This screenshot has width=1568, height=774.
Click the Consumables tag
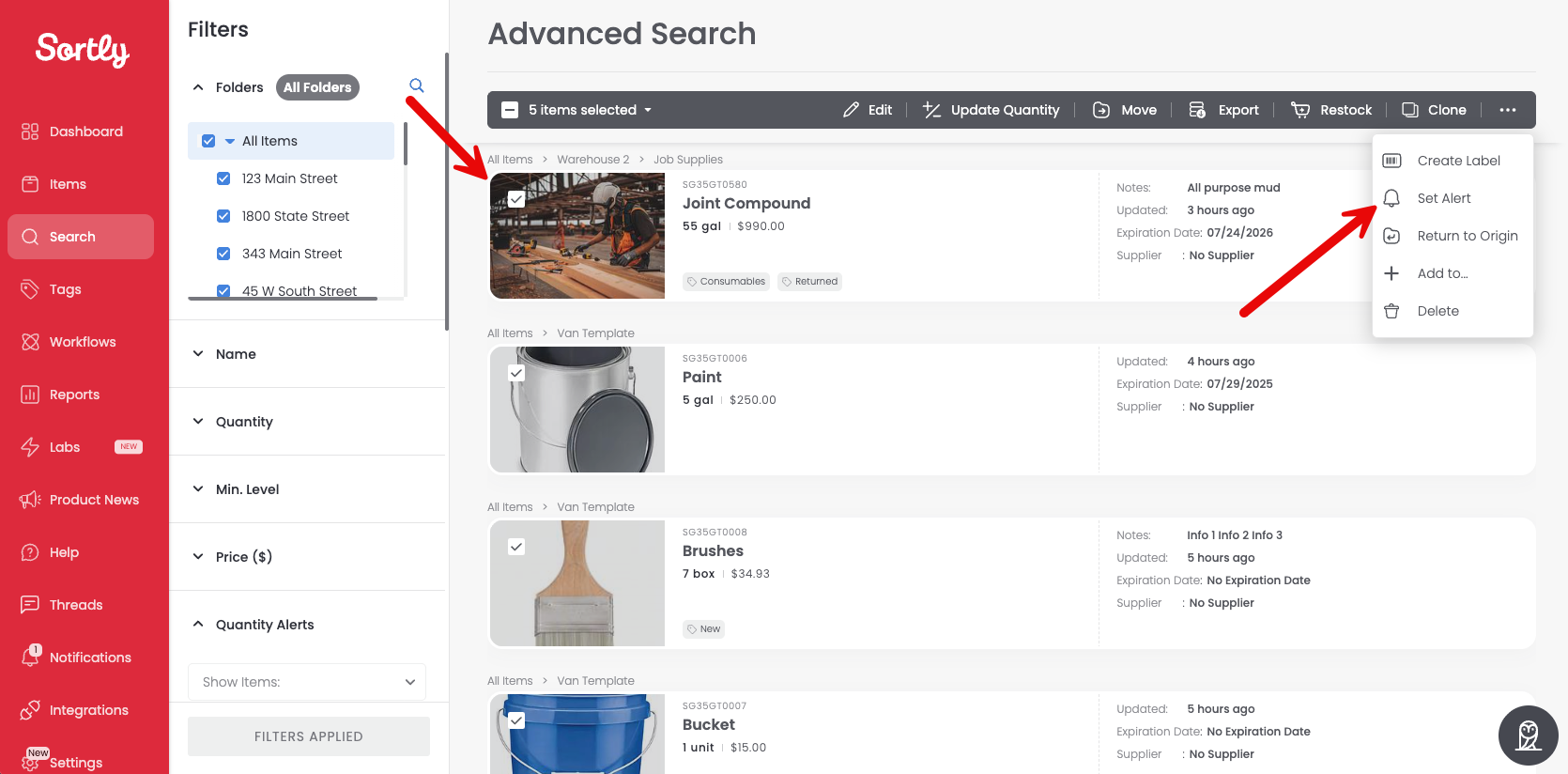[x=726, y=282]
